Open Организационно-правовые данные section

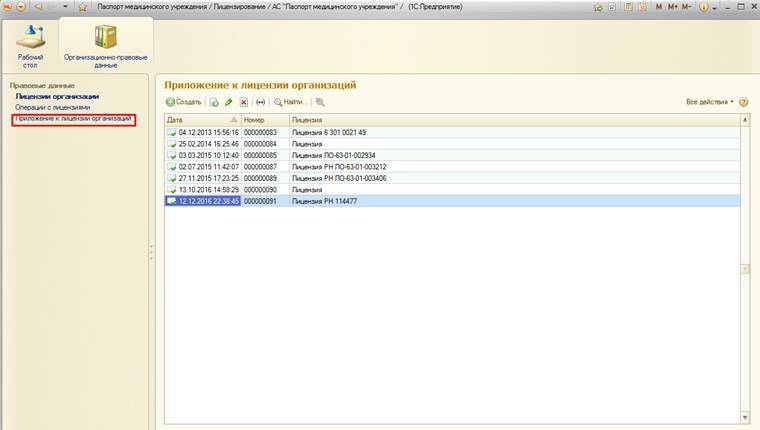pos(105,45)
